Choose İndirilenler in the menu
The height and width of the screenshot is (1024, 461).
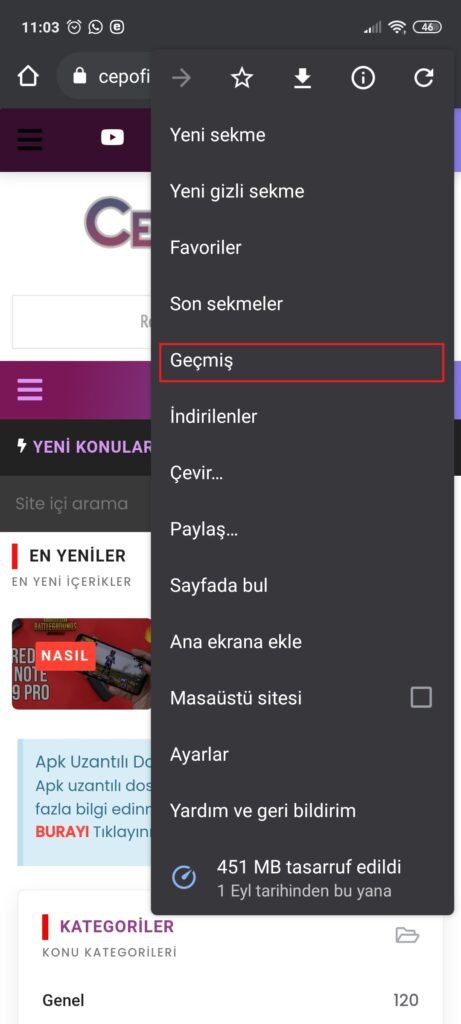click(x=302, y=417)
